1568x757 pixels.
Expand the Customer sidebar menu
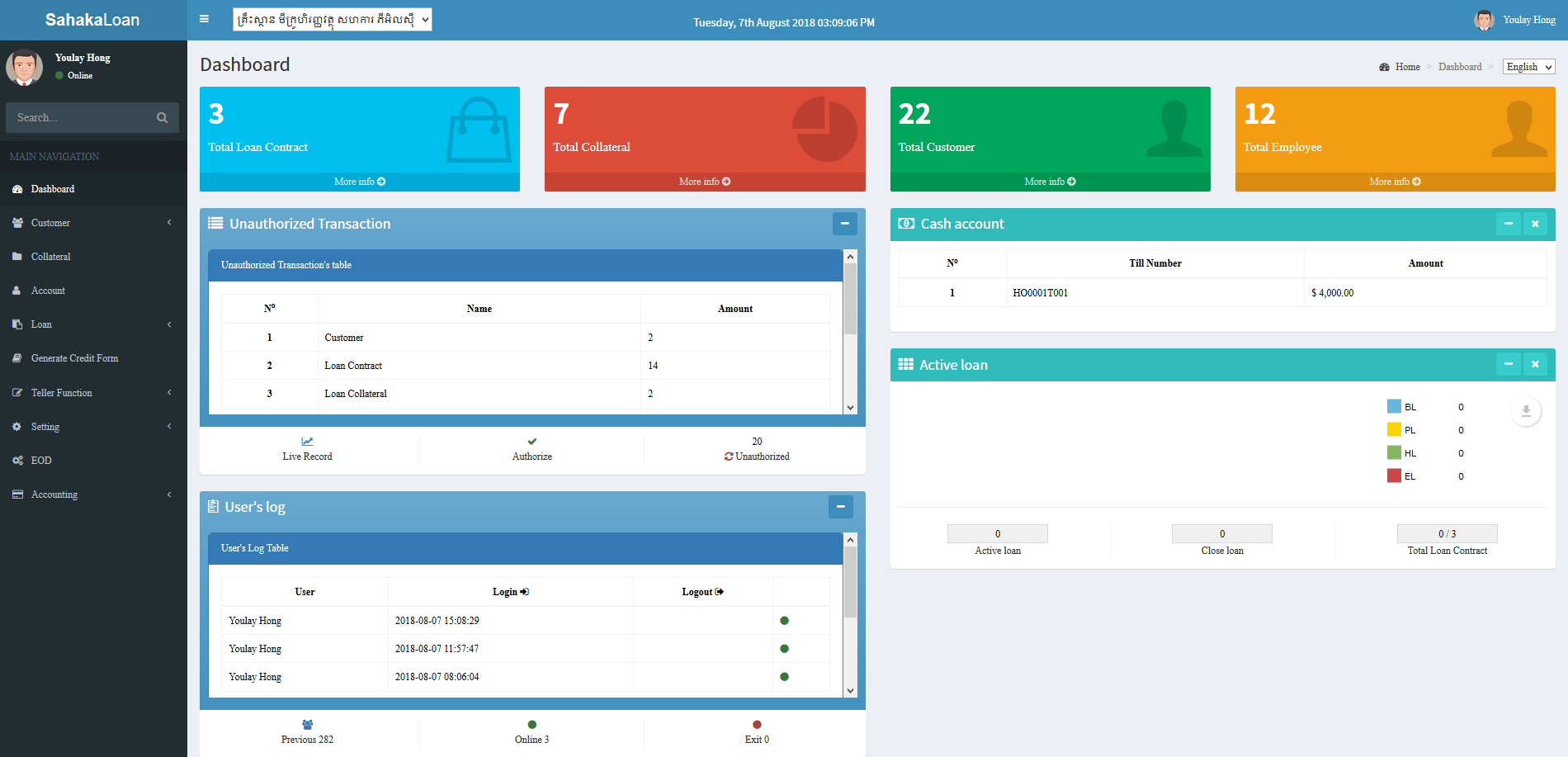pyautogui.click(x=51, y=223)
